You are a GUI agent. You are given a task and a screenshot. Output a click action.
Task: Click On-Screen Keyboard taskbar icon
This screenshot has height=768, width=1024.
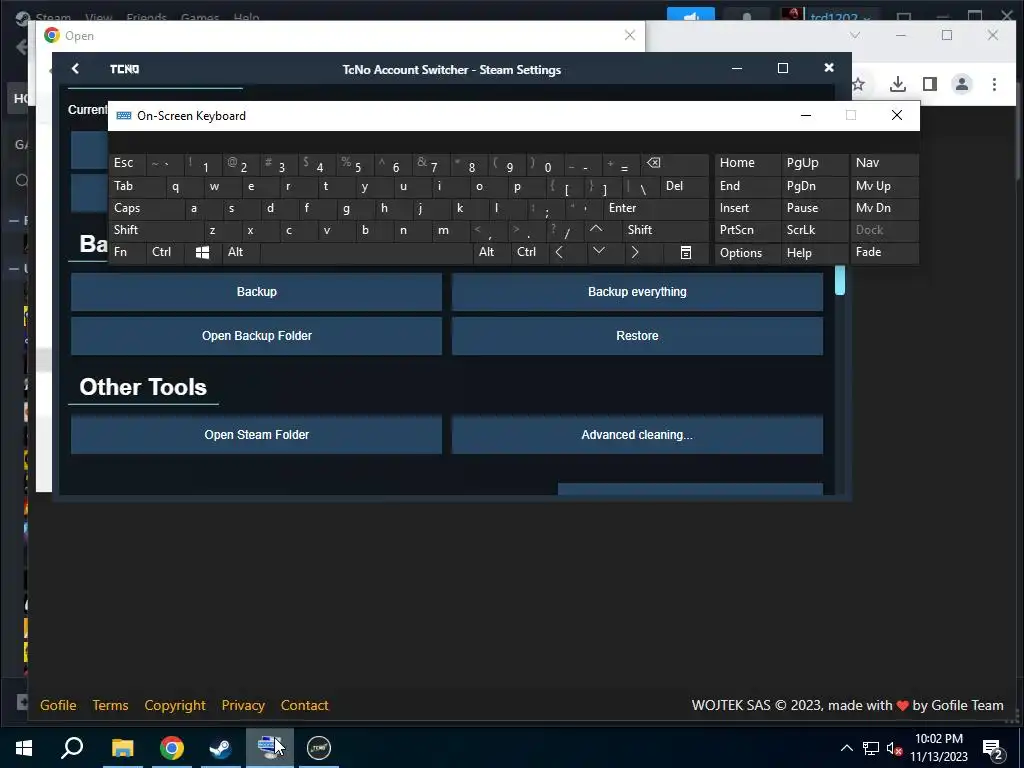pos(270,748)
